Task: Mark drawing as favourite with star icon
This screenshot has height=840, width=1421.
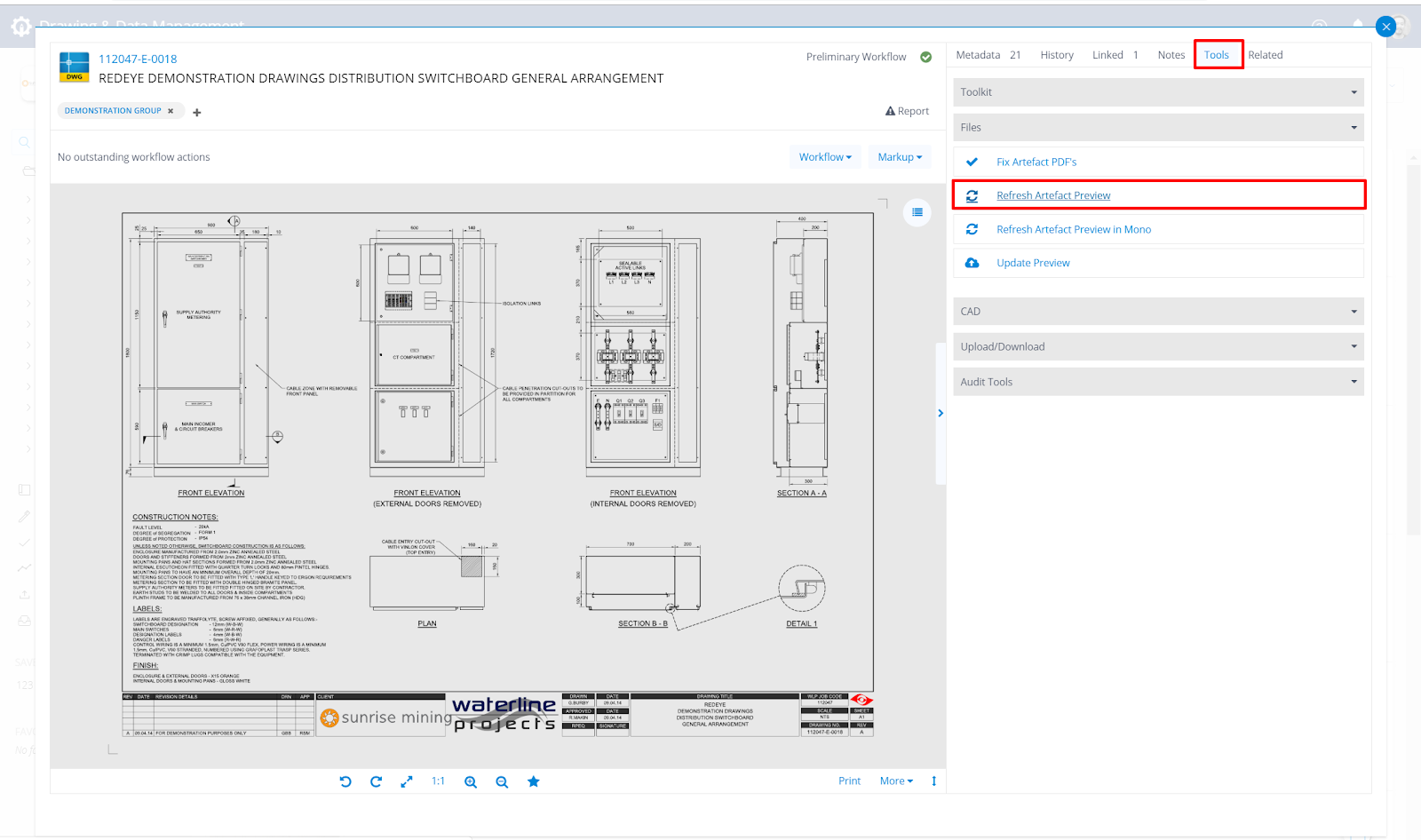Action: coord(534,781)
